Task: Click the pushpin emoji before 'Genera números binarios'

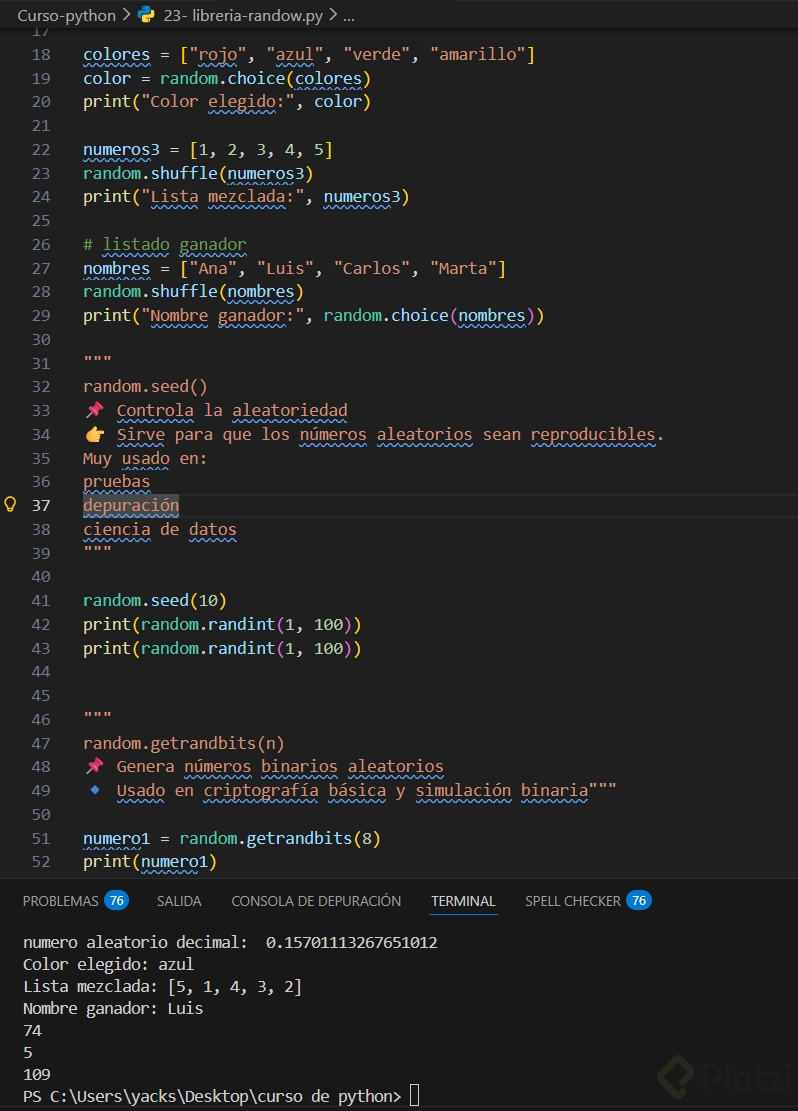Action: click(x=95, y=766)
